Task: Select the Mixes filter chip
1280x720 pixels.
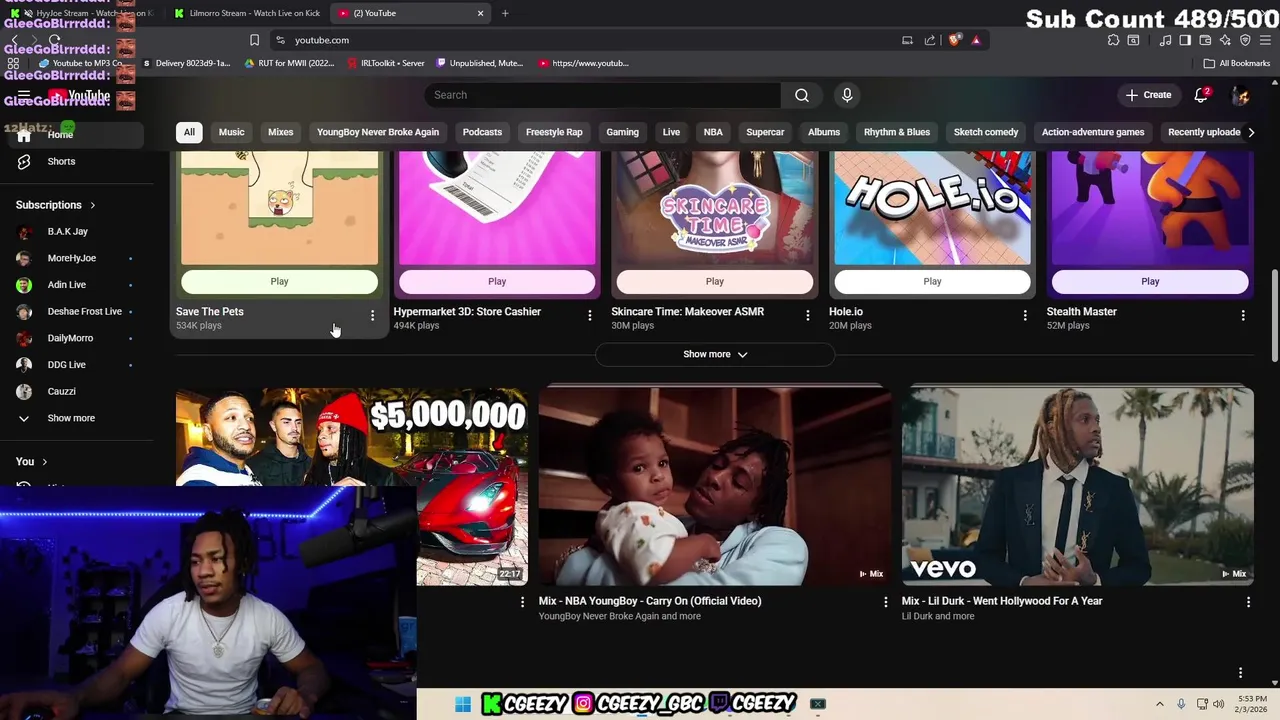Action: coord(281,132)
